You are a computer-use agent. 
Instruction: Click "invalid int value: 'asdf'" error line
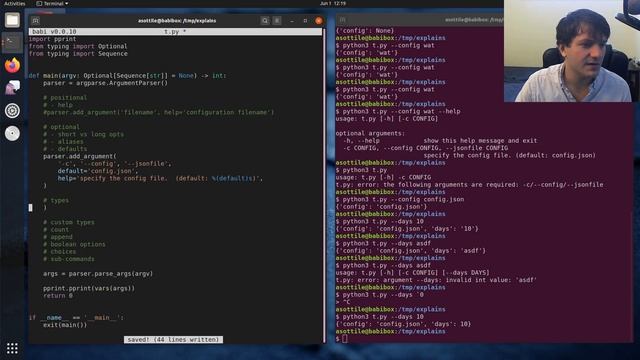tap(436, 280)
